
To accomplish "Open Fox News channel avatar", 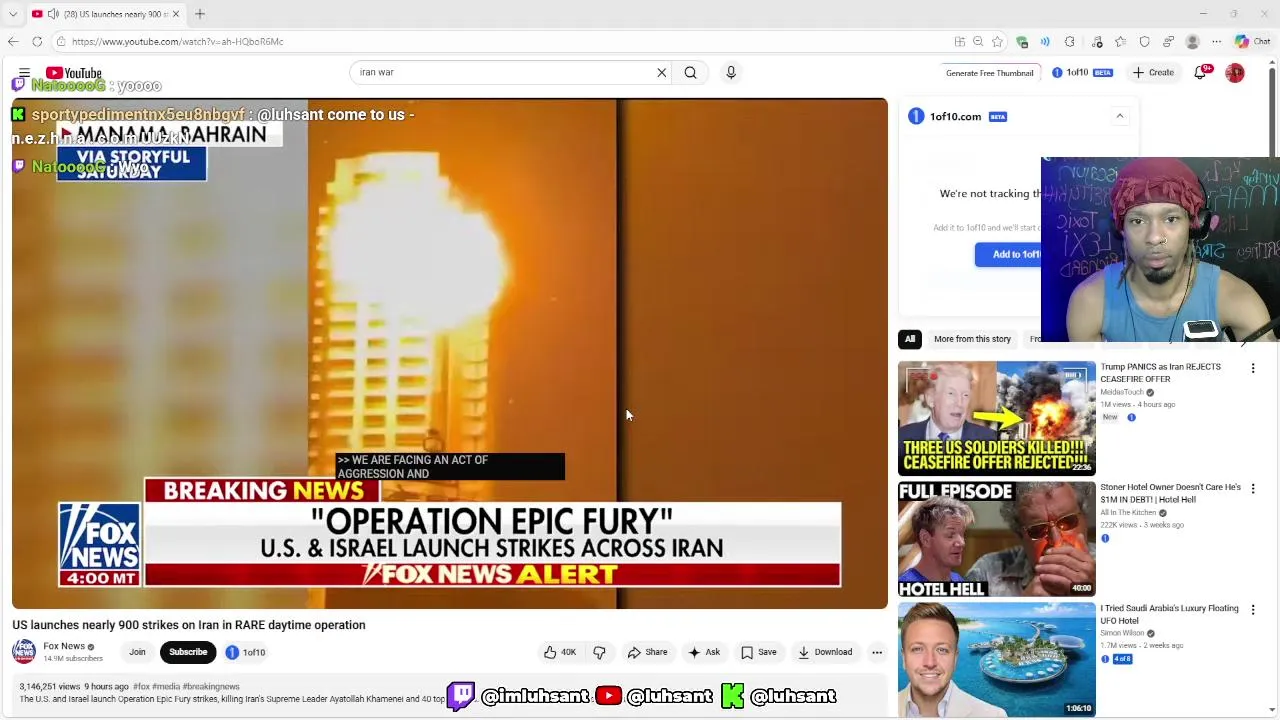I will click(x=24, y=652).
